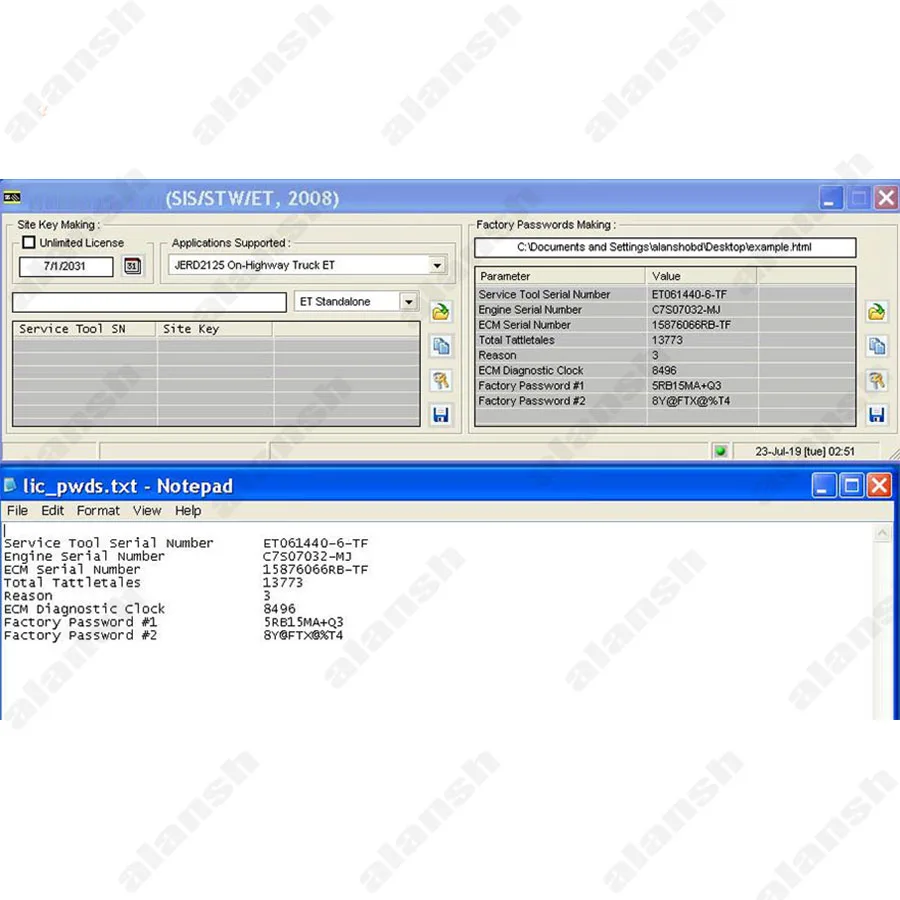Click ET061440-6-TF text in Notepad
This screenshot has width=900, height=900.
point(316,543)
